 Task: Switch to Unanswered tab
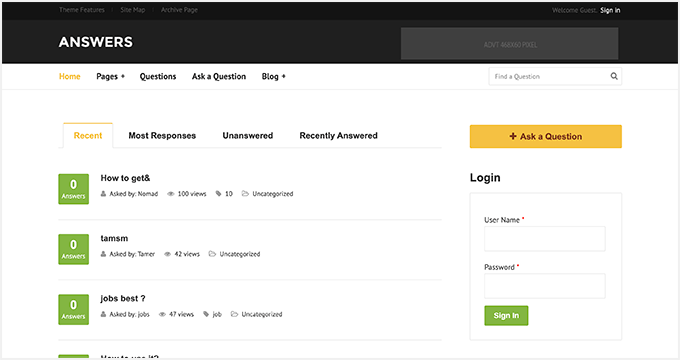(x=248, y=135)
